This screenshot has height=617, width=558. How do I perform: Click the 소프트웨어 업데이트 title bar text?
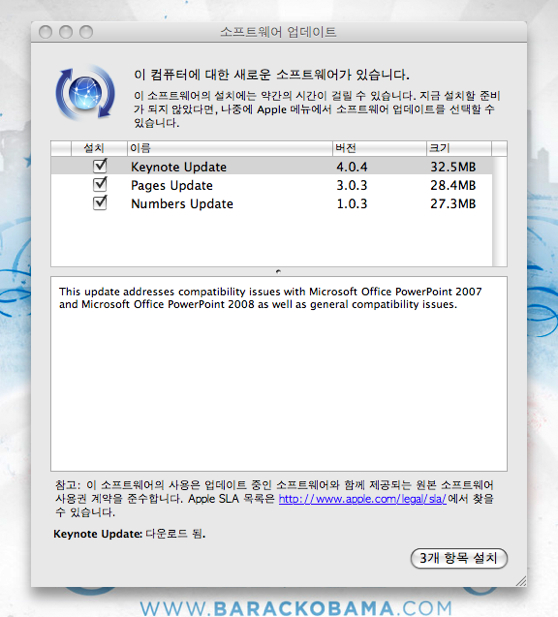click(x=278, y=32)
